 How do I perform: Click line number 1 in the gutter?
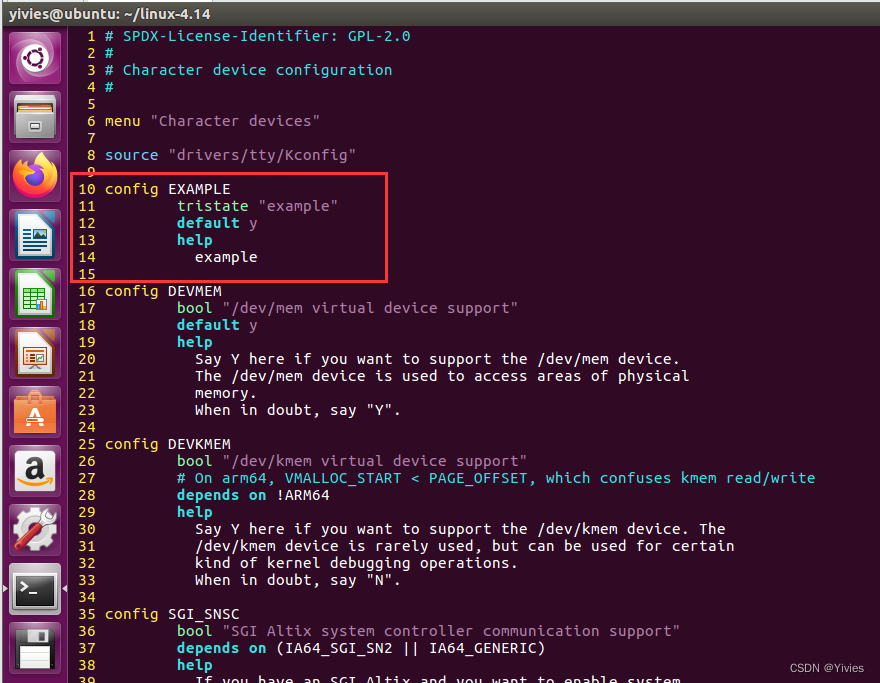(x=91, y=36)
